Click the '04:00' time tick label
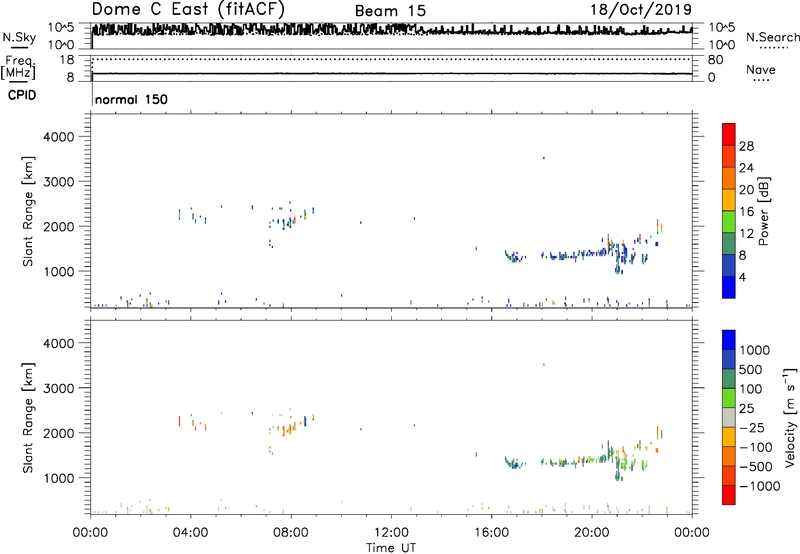The width and height of the screenshot is (800, 554). [190, 533]
